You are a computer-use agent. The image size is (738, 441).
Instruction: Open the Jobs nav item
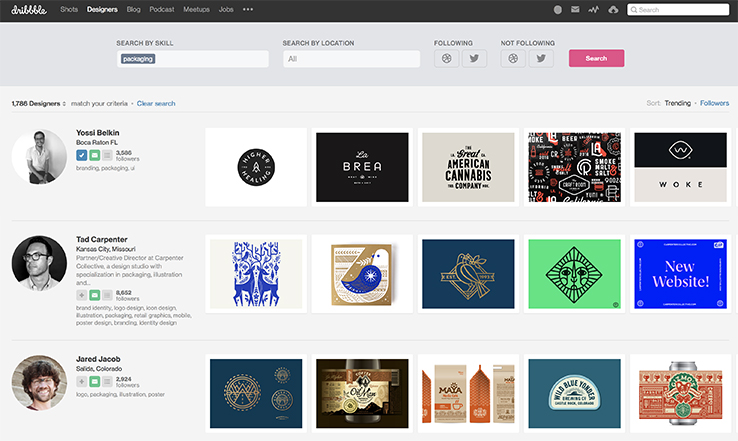[x=226, y=9]
